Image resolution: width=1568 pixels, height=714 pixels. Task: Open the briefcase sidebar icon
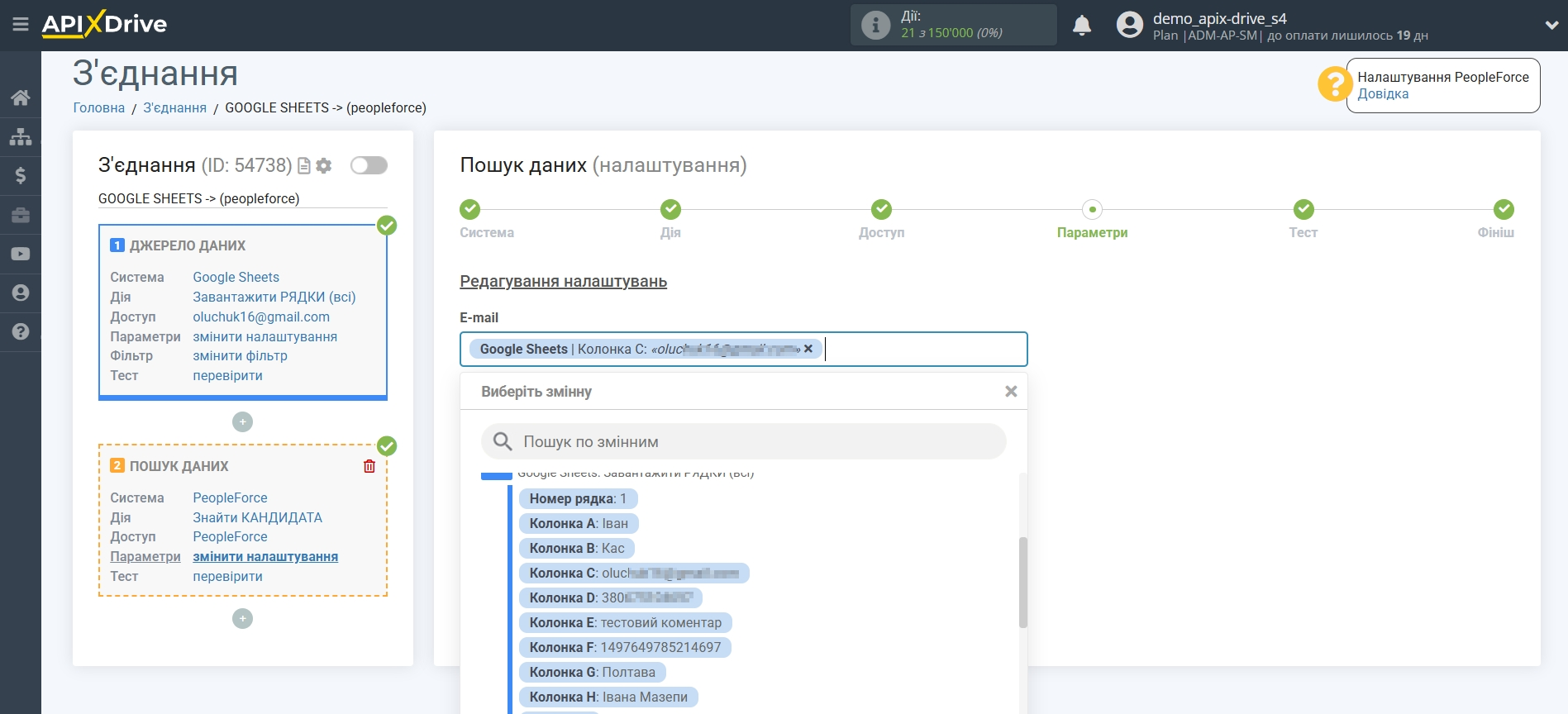click(x=21, y=215)
